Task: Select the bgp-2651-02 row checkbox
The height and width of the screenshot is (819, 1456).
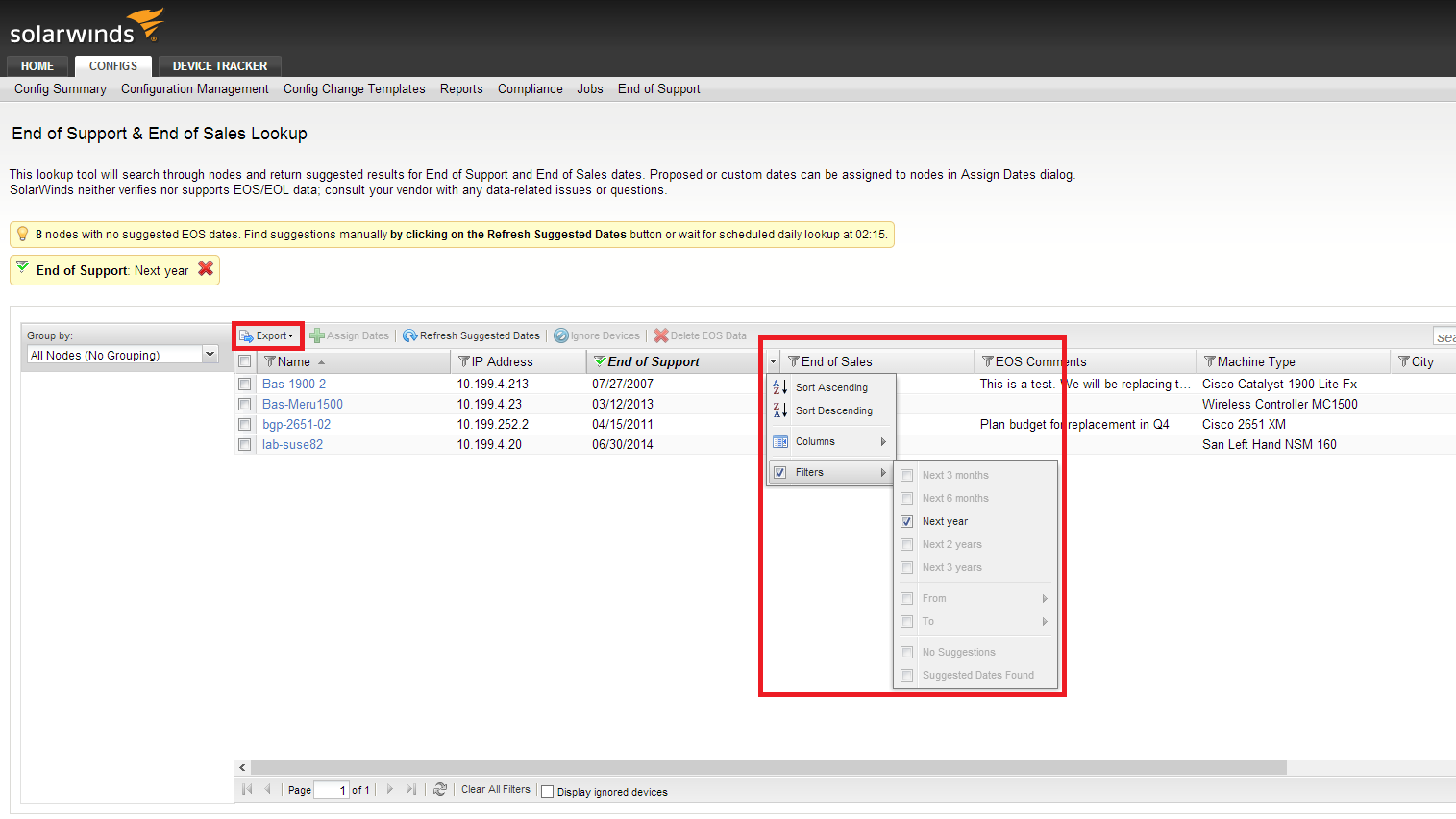Action: 245,424
